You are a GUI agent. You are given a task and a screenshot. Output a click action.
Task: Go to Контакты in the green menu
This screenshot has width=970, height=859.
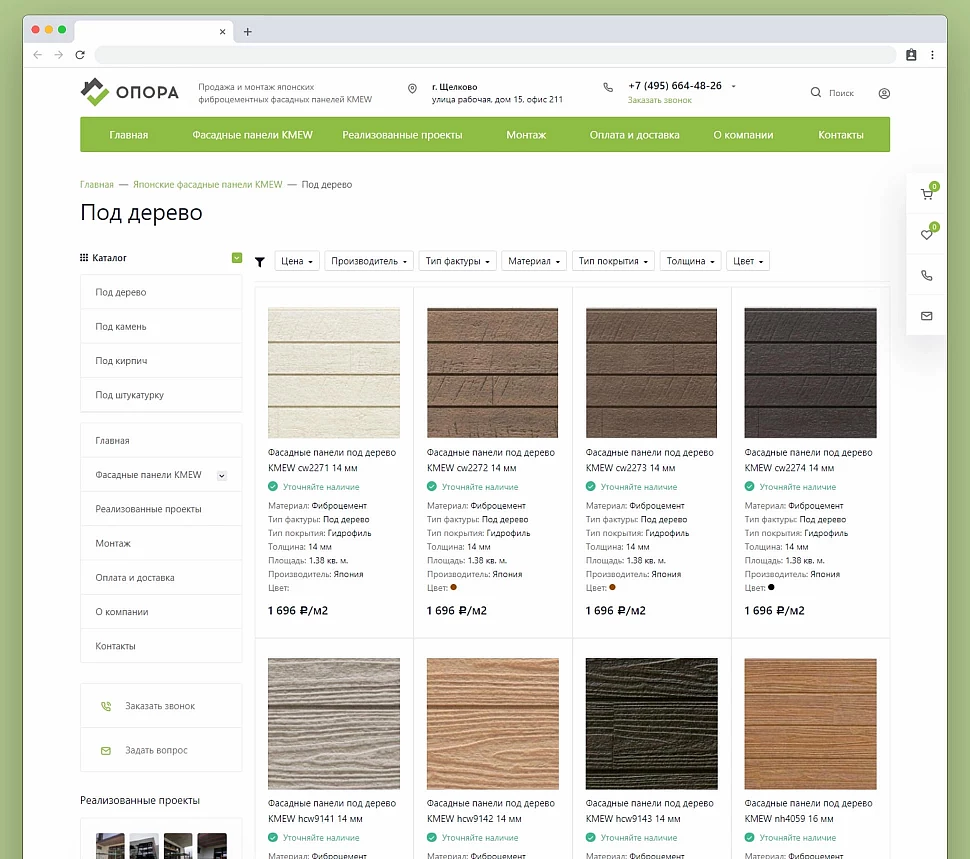tap(840, 135)
